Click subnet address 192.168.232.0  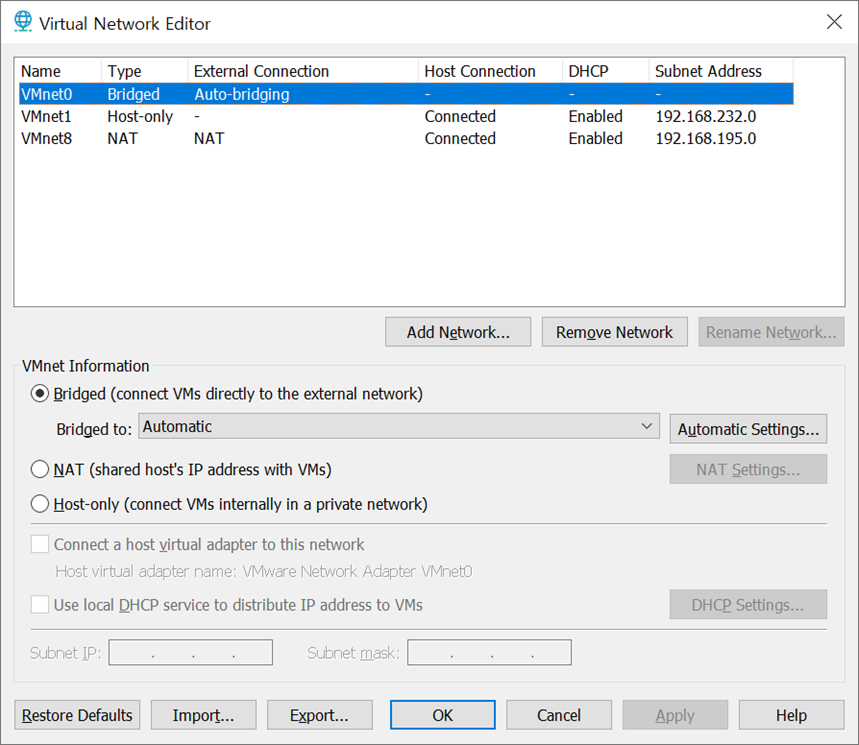point(706,116)
